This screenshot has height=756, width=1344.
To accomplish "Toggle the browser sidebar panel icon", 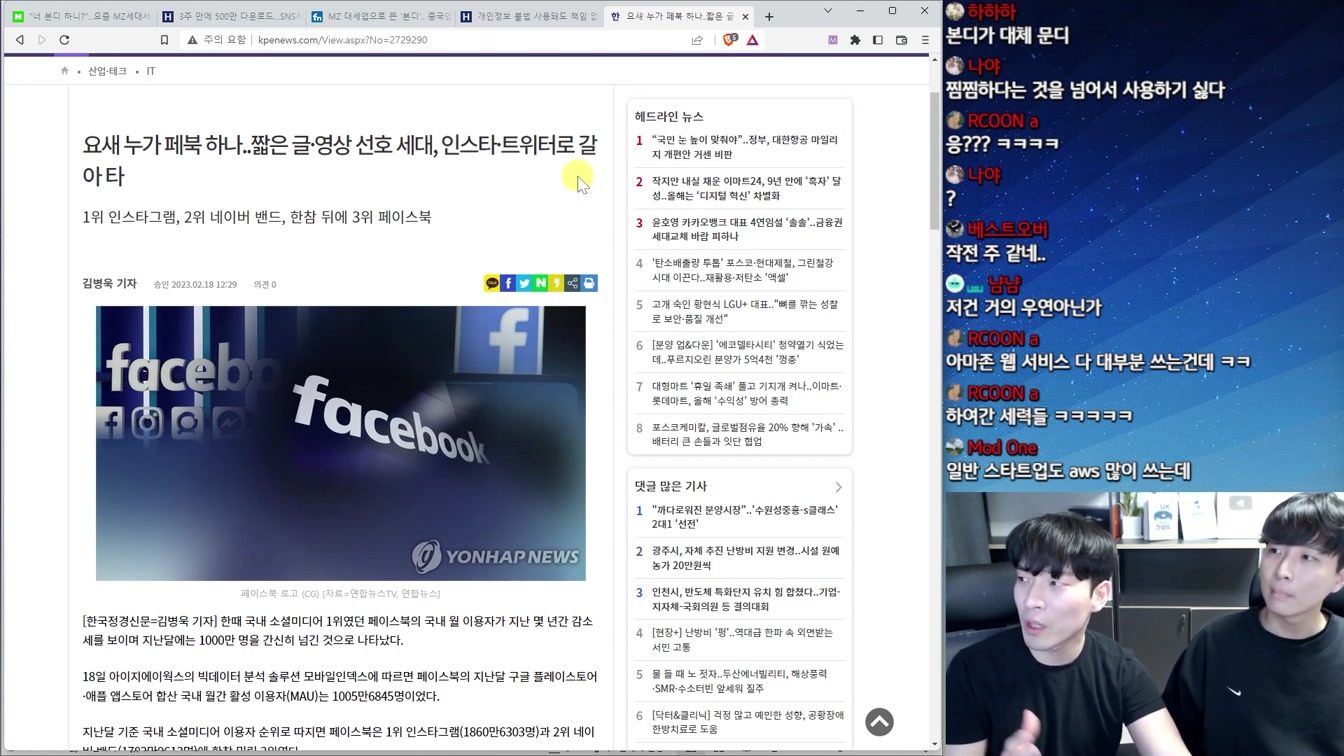I will (878, 40).
